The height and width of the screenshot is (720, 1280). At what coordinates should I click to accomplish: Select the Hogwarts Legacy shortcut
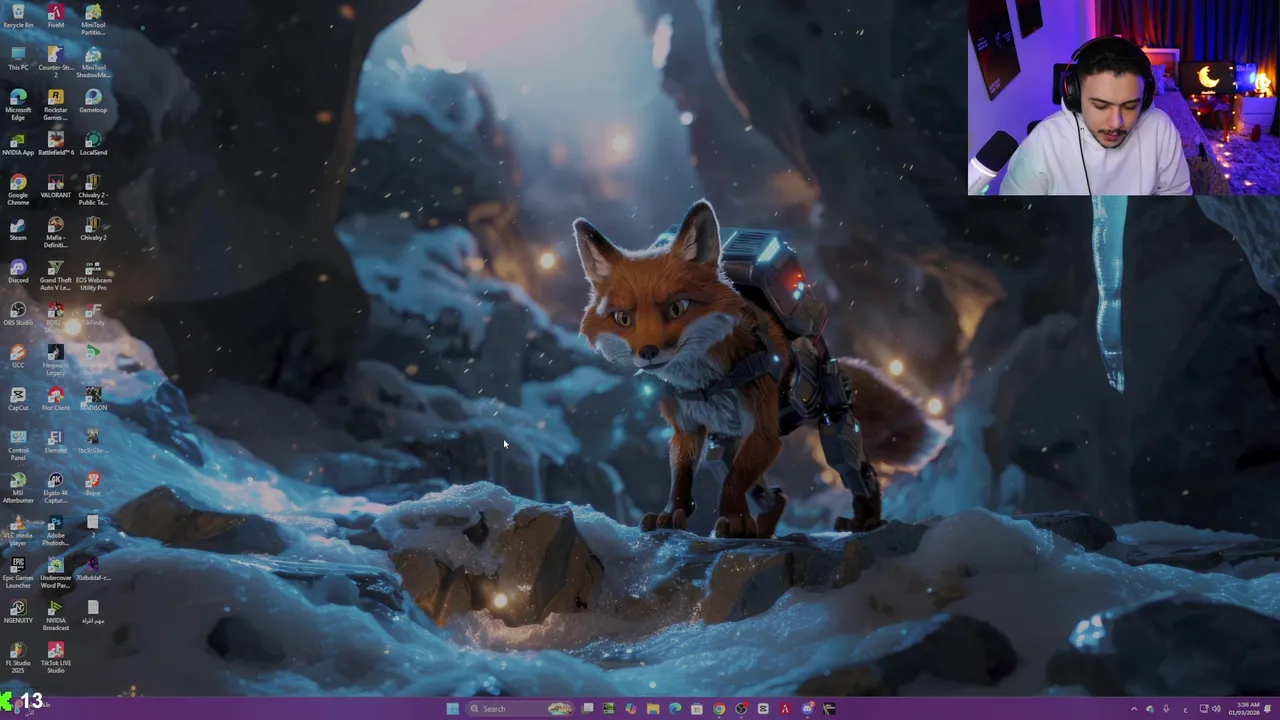55,360
